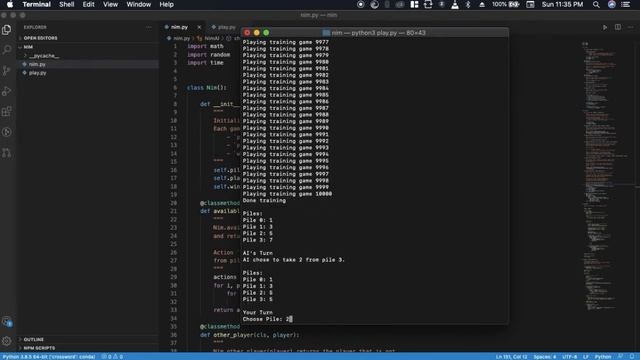
Task: Show errors and warnings count in status bar
Action: 112,357
